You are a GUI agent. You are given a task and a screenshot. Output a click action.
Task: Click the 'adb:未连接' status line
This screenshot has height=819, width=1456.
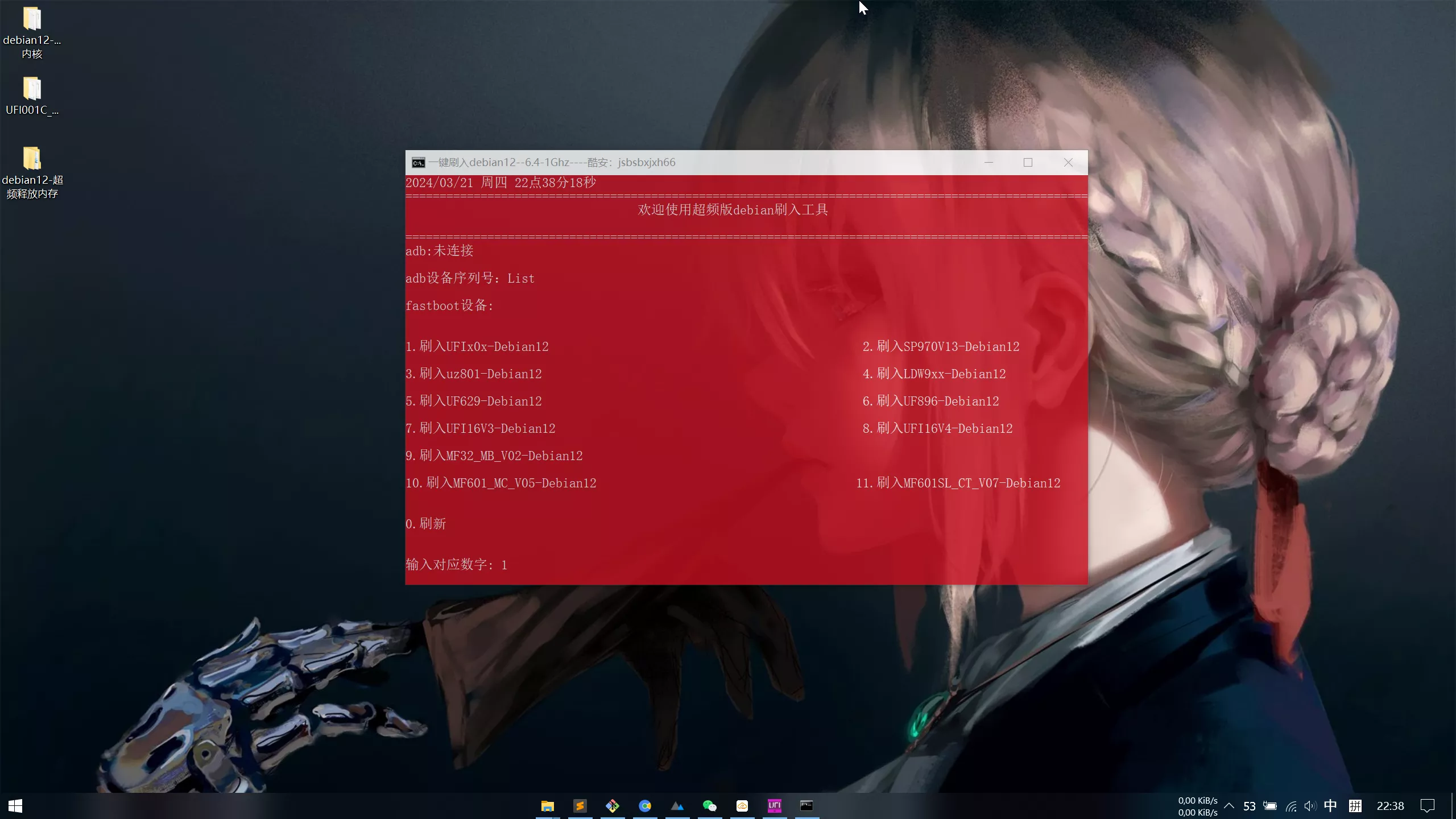(440, 251)
